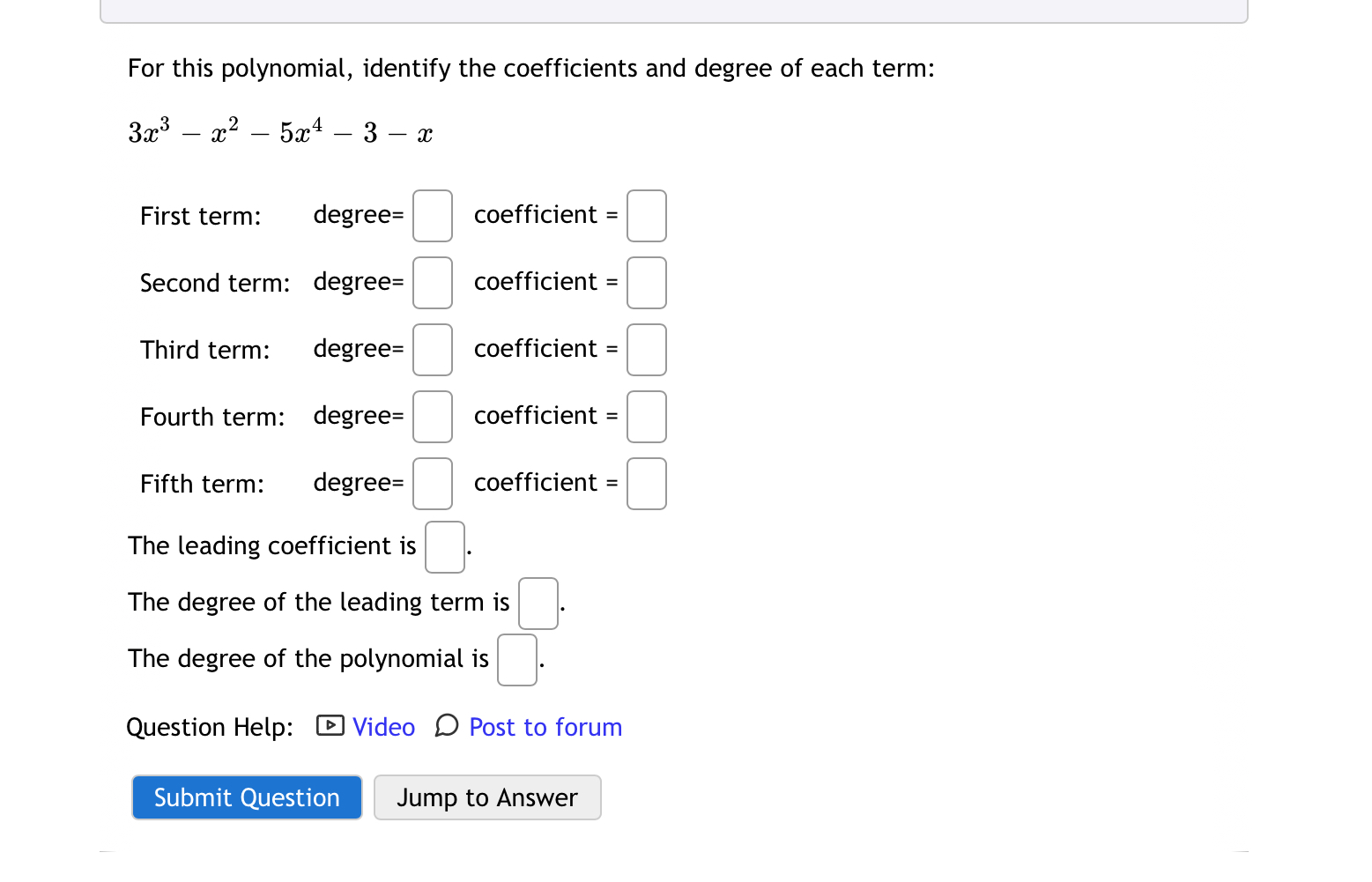Click the first term degree input box

[432, 215]
